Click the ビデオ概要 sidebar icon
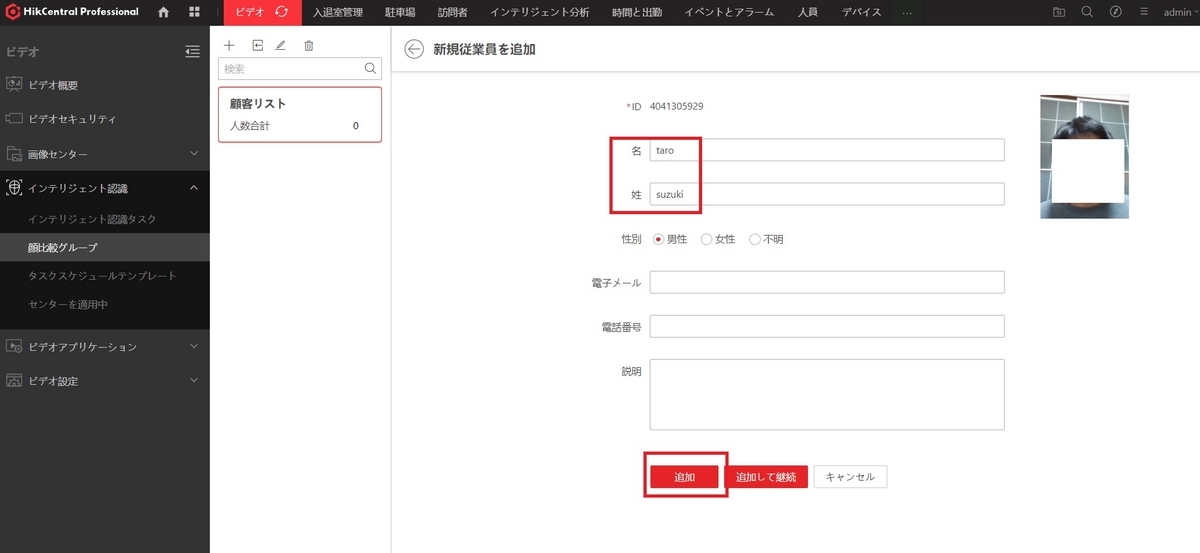Viewport: 1200px width, 553px height. coord(14,85)
